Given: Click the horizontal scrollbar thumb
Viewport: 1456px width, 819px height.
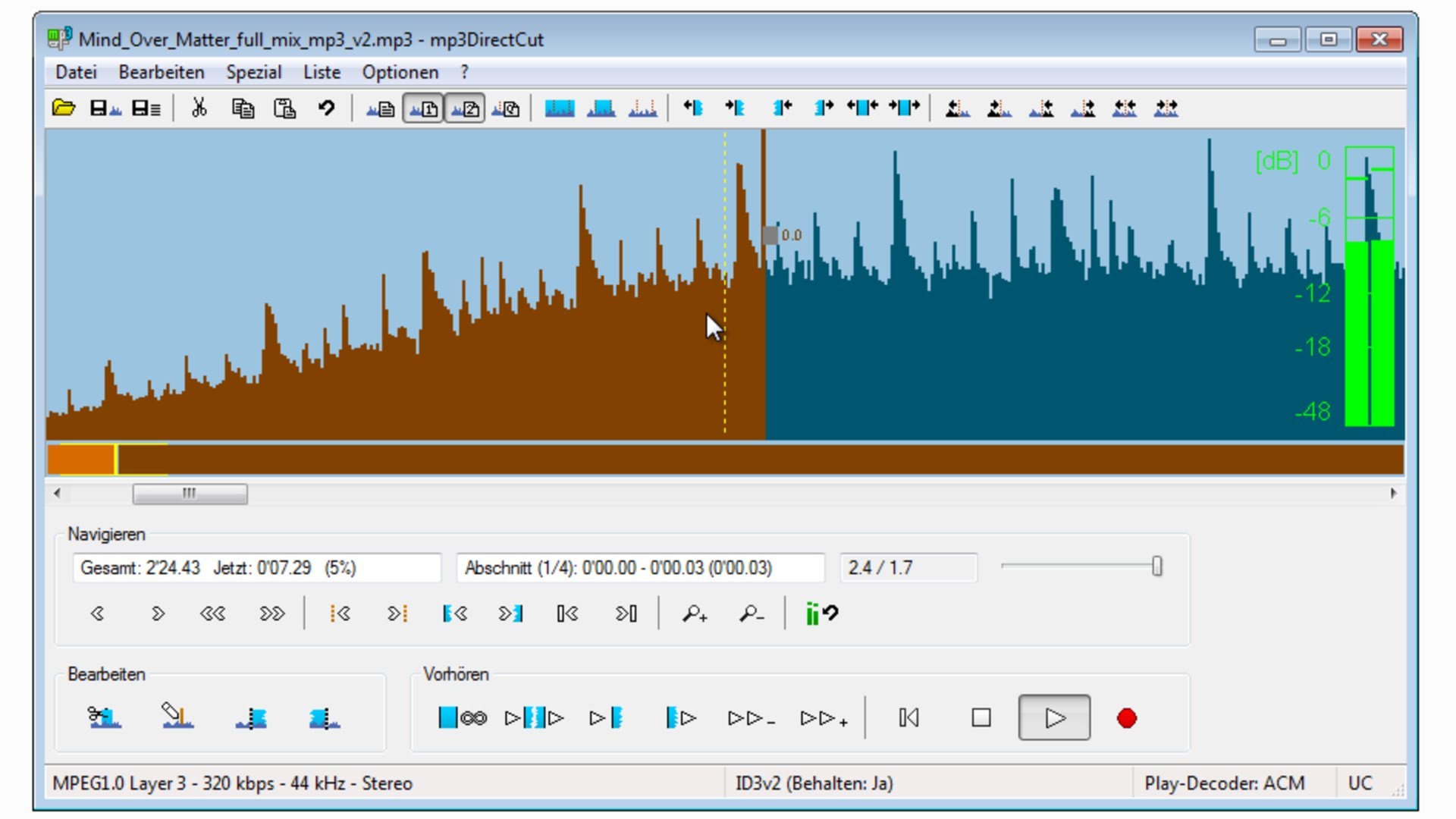Looking at the screenshot, I should 190,494.
